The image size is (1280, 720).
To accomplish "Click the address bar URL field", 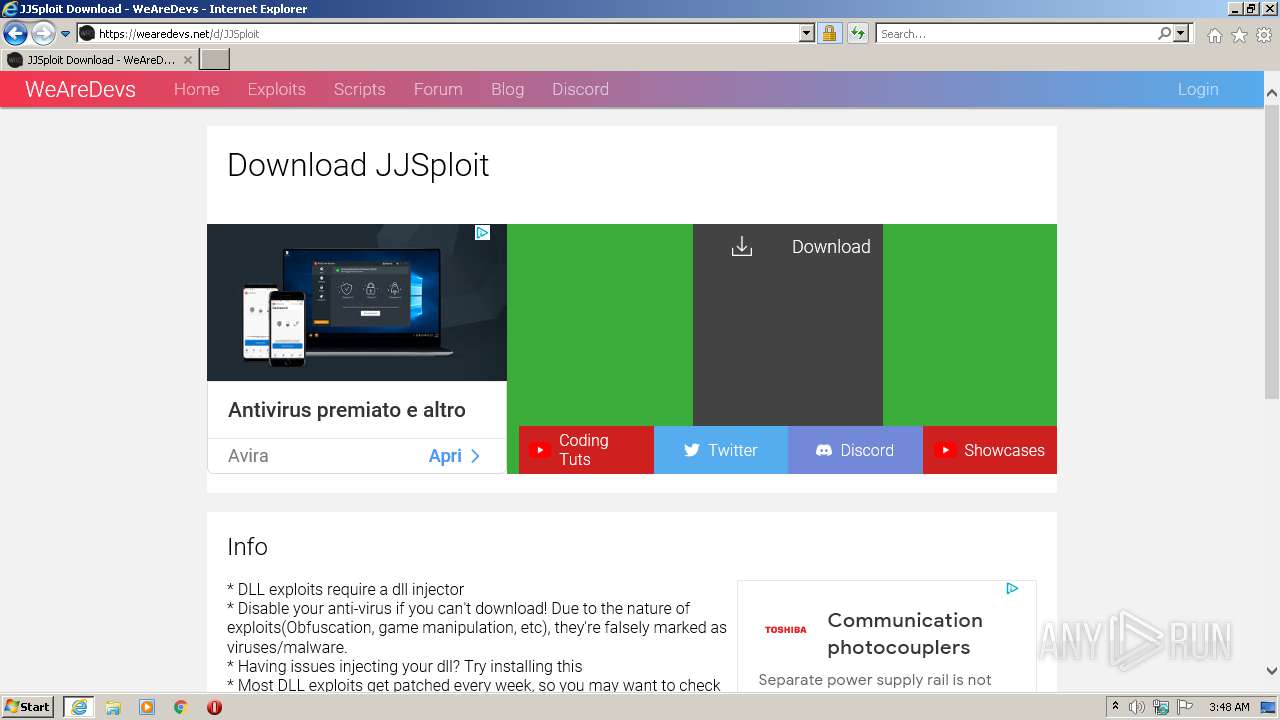I will (x=446, y=33).
